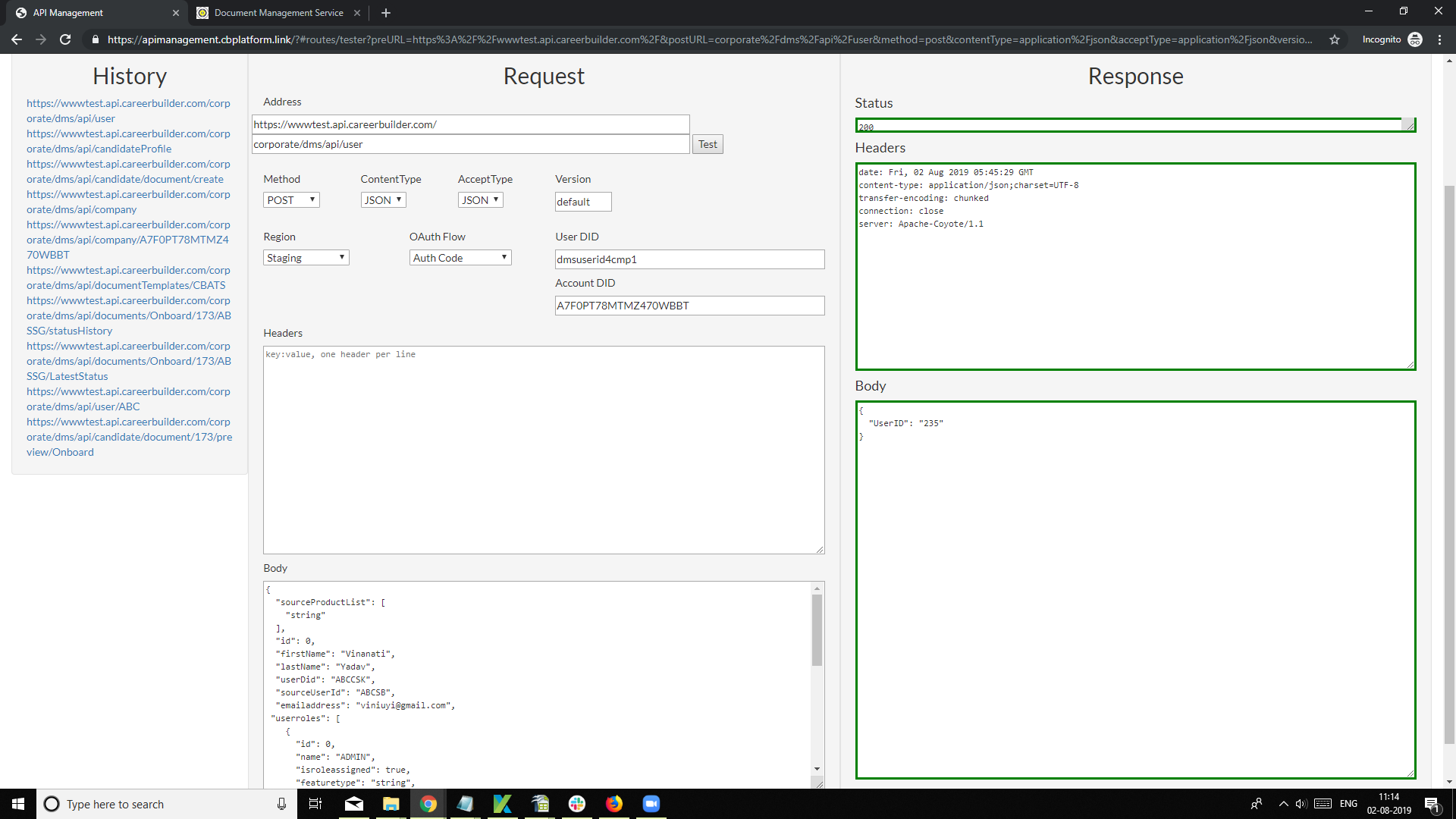This screenshot has height=819, width=1456.
Task: Open the Region dropdown showing Staging
Action: [x=306, y=258]
